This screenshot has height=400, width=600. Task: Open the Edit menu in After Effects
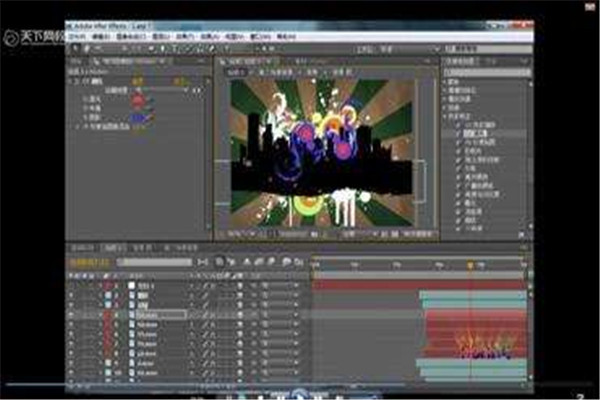point(101,37)
